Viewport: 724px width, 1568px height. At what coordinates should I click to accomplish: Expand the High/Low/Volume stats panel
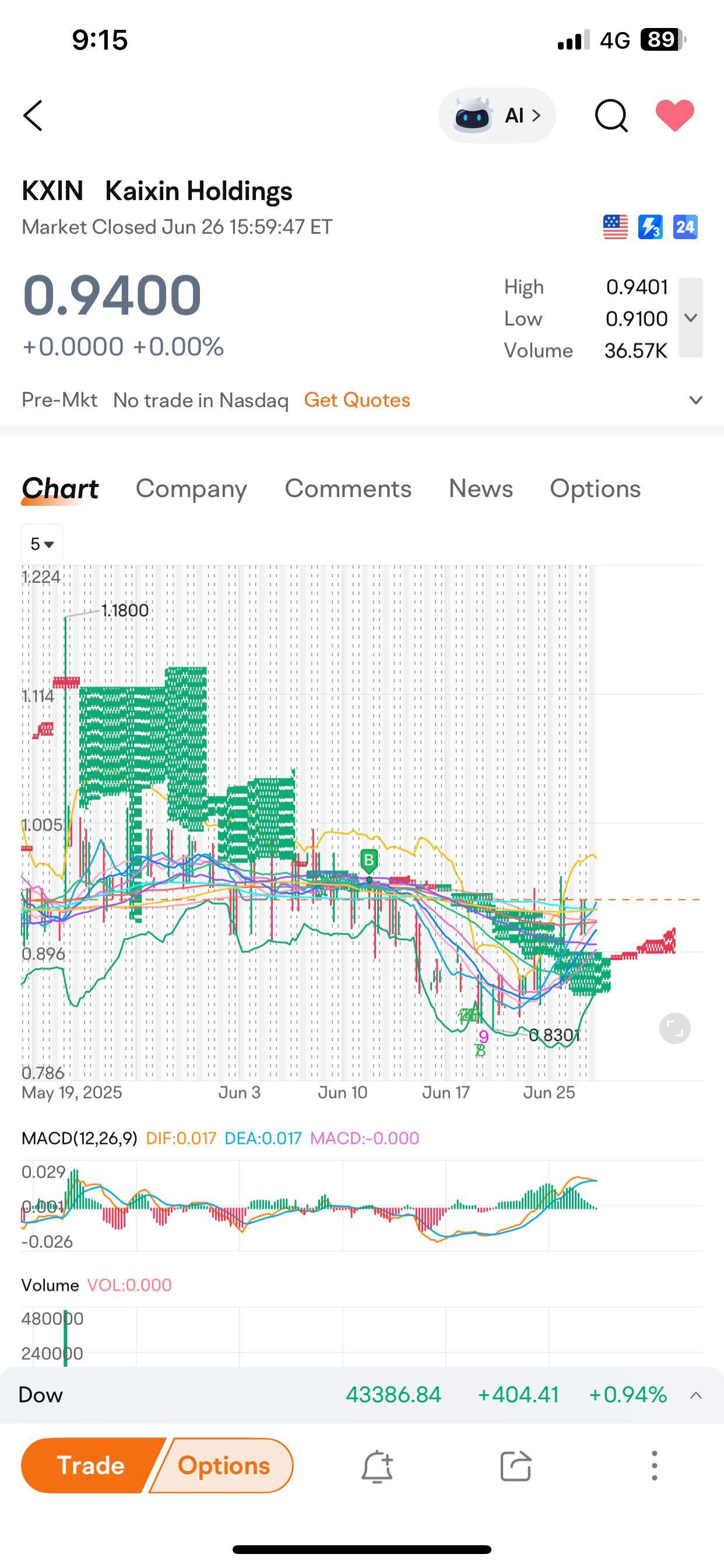tap(691, 318)
